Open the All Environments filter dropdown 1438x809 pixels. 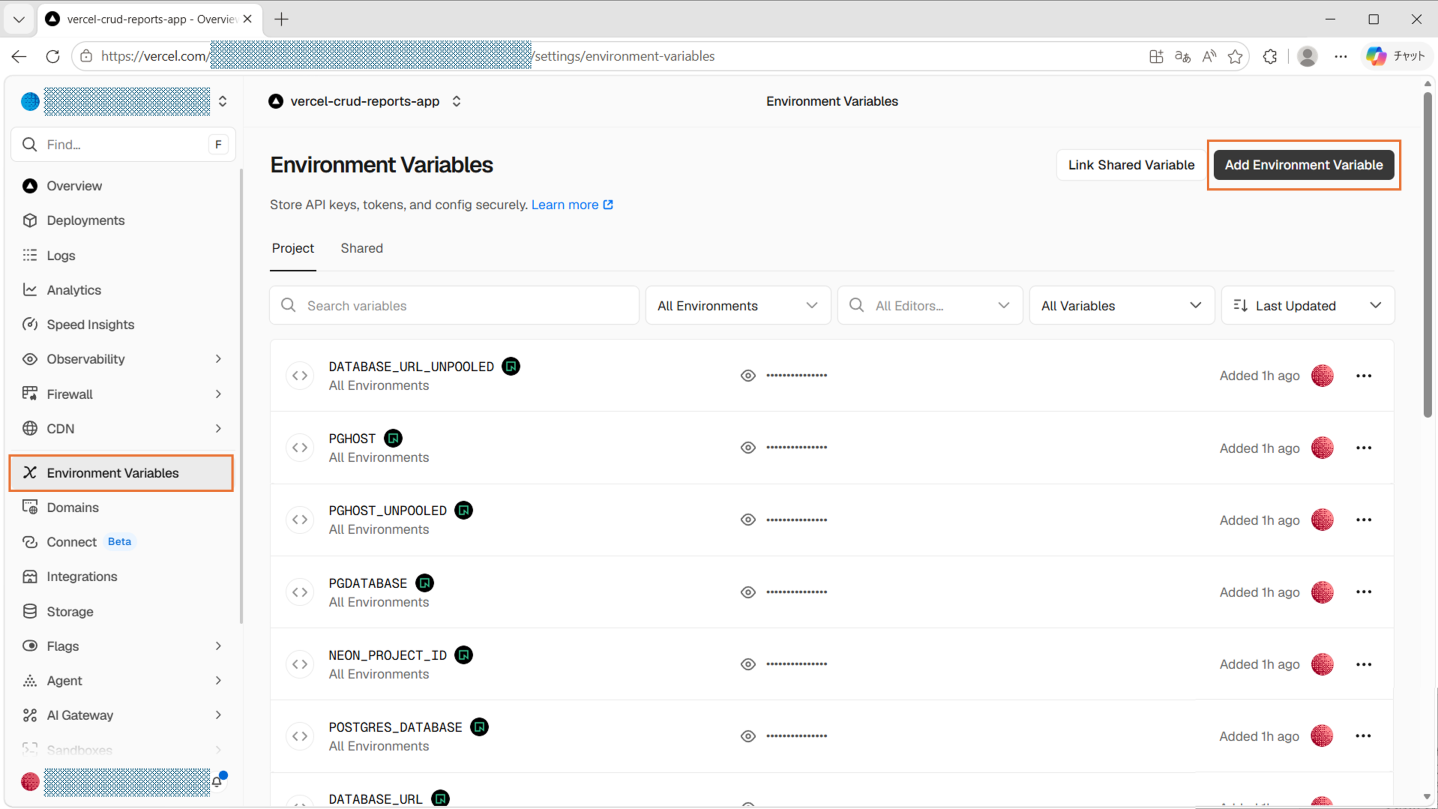(x=738, y=306)
